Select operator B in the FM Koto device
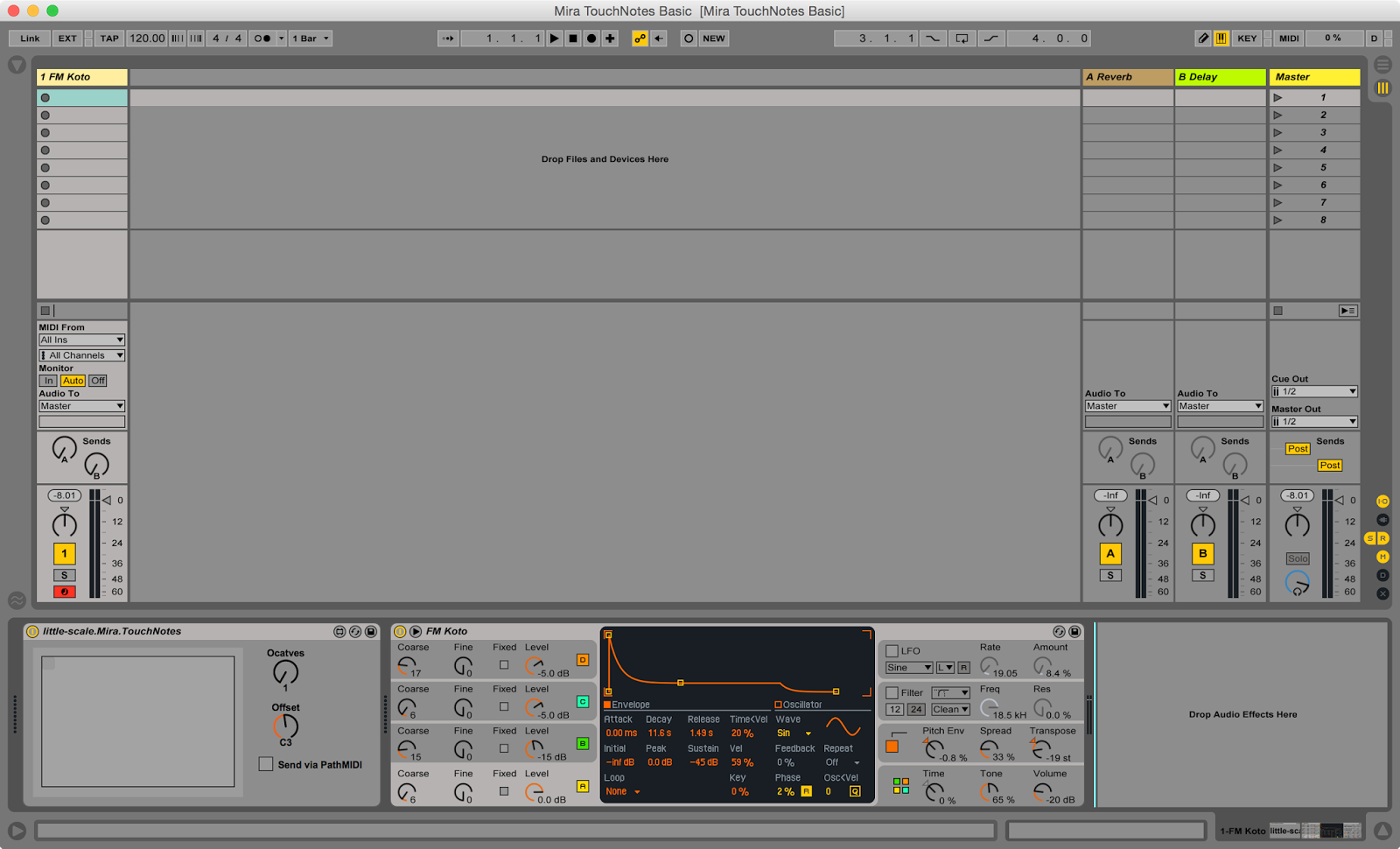 [583, 742]
